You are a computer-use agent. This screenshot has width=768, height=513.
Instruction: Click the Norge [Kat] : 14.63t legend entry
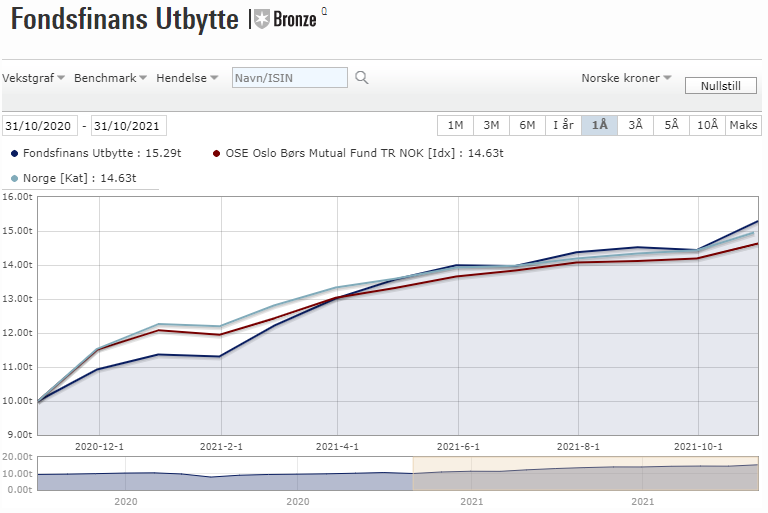coord(79,178)
